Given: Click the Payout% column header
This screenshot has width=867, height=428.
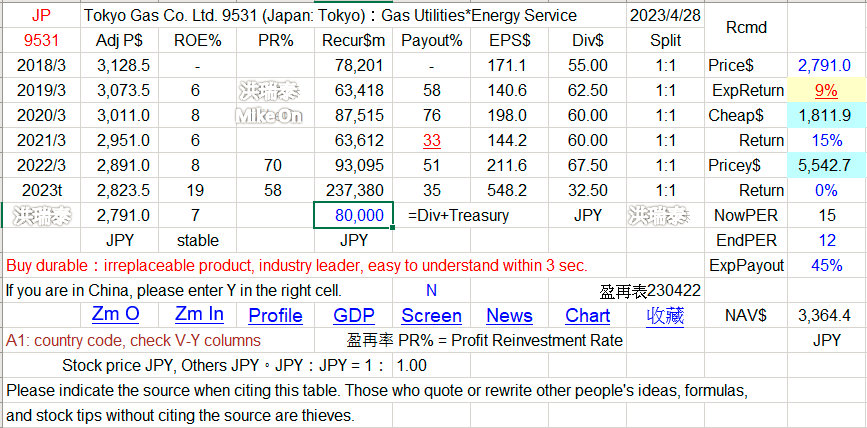Looking at the screenshot, I should tap(431, 40).
